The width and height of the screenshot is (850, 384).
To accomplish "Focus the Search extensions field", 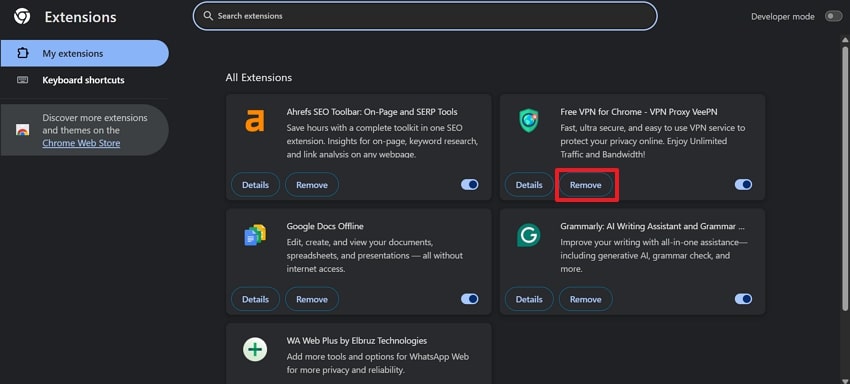I will [x=425, y=16].
